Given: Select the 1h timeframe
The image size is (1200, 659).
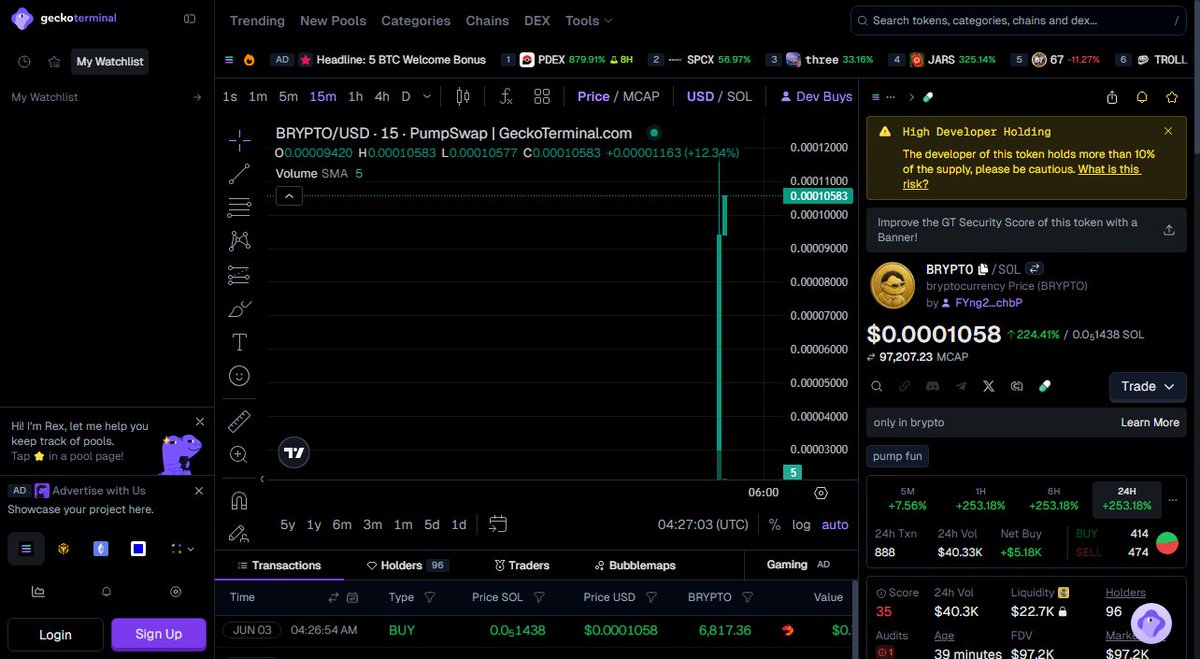Looking at the screenshot, I should [355, 97].
